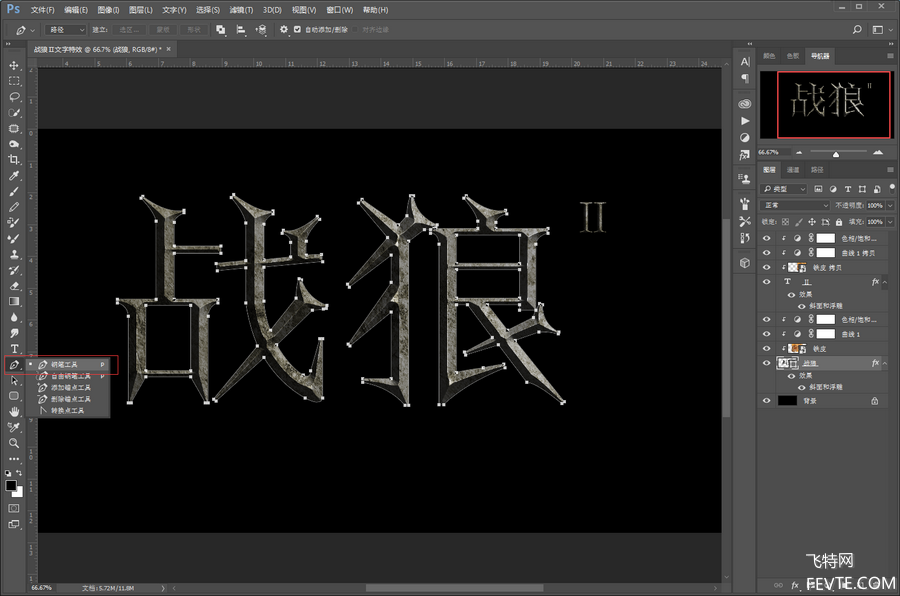Select the Eraser tool
900x596 pixels.
pos(14,286)
